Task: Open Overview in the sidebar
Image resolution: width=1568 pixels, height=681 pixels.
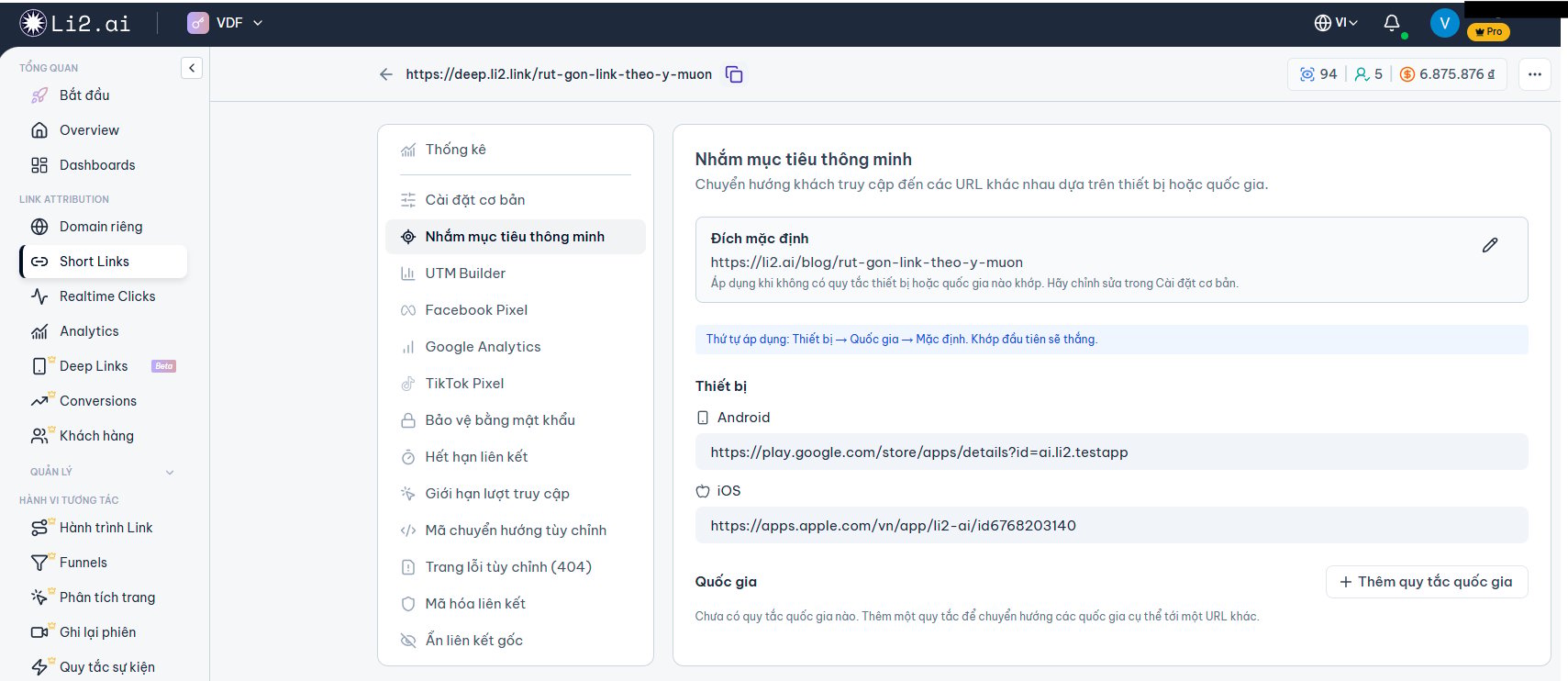Action: point(103,130)
